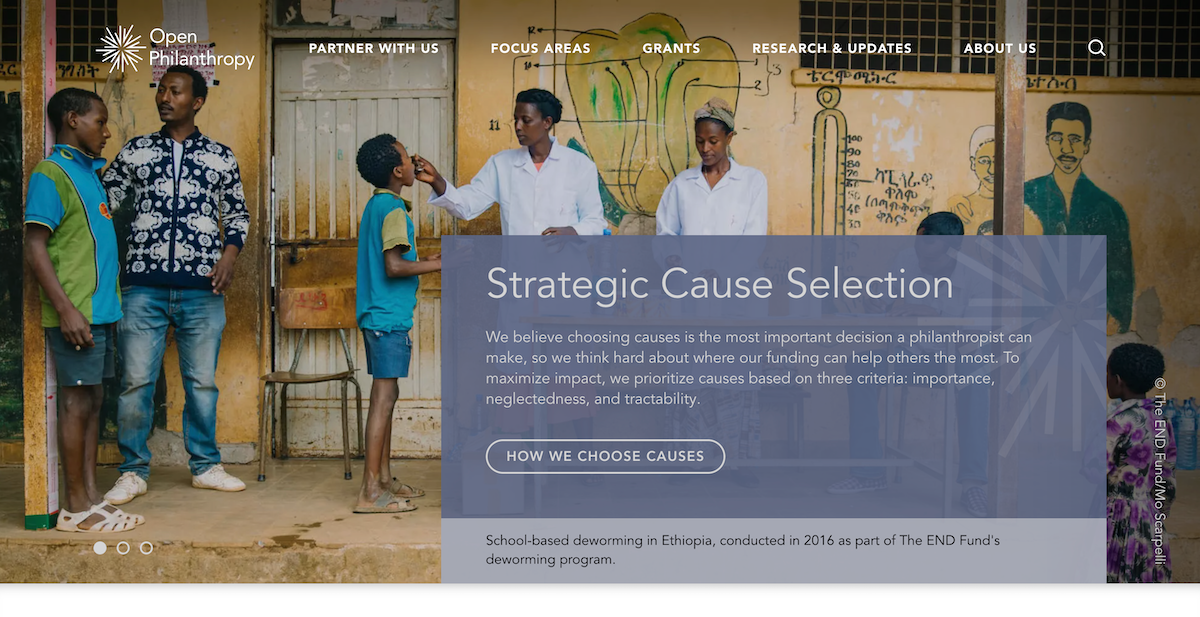Go to the Grants page
The width and height of the screenshot is (1200, 617).
[671, 48]
